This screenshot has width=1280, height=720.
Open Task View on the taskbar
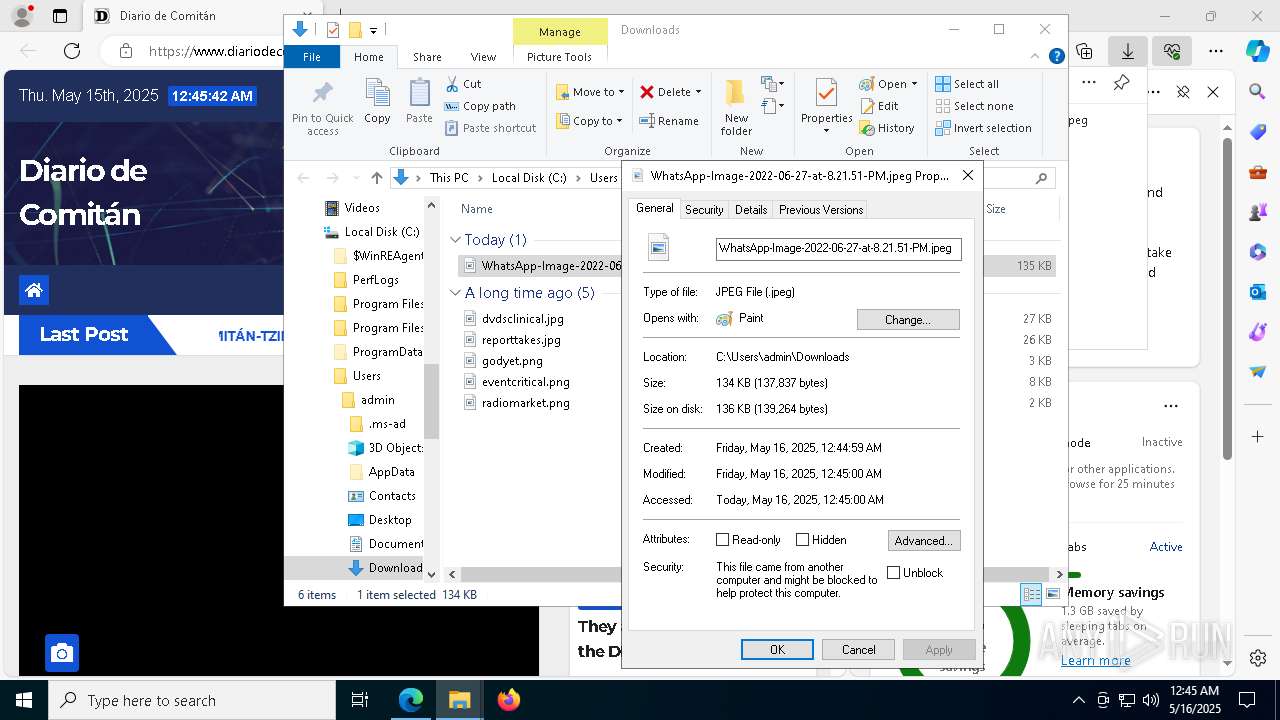[x=360, y=700]
